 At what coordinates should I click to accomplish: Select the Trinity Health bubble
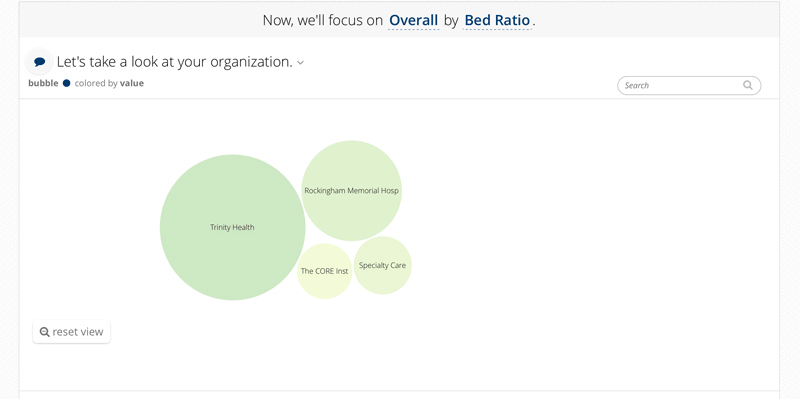point(232,227)
